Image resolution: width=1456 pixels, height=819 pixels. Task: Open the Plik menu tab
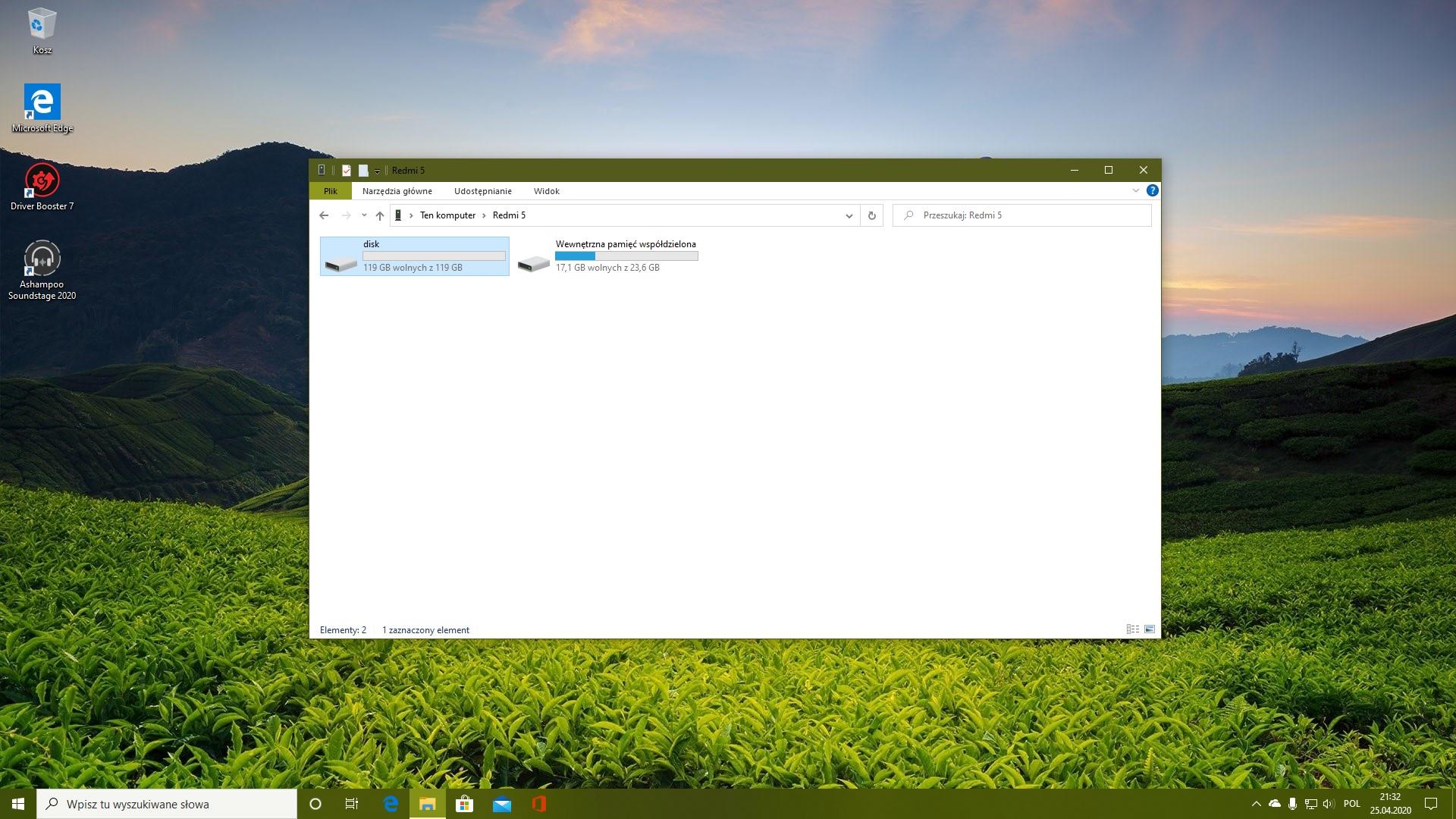(331, 191)
